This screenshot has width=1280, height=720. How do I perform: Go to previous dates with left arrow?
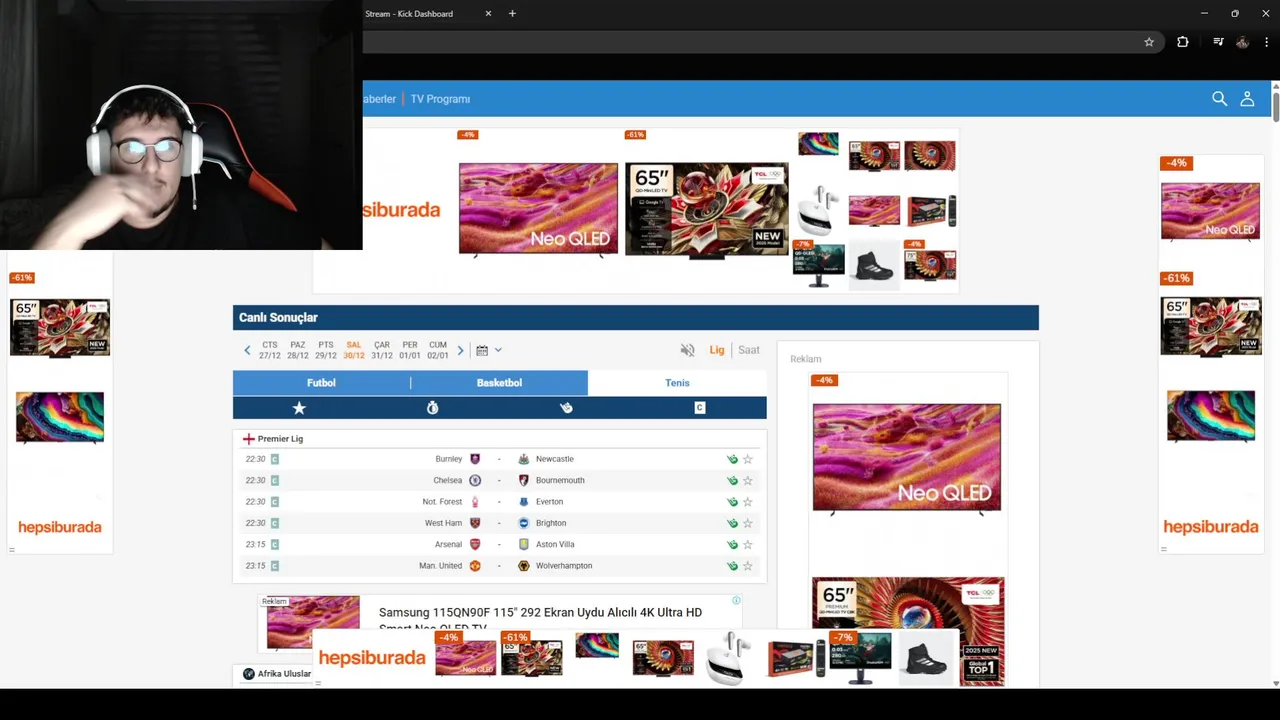[247, 350]
